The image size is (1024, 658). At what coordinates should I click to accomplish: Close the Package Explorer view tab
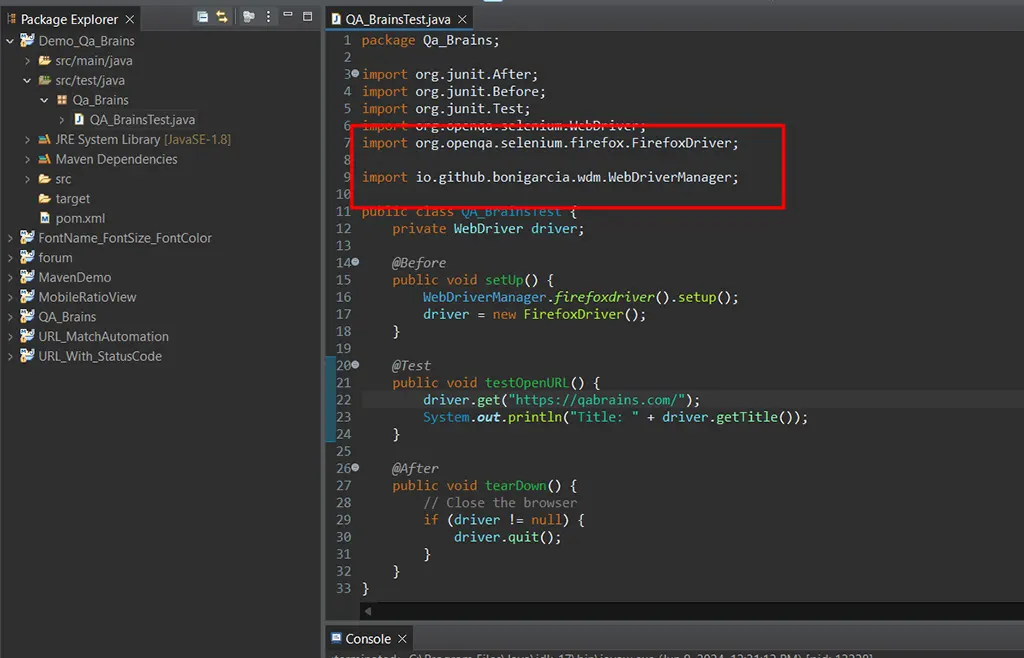(130, 19)
